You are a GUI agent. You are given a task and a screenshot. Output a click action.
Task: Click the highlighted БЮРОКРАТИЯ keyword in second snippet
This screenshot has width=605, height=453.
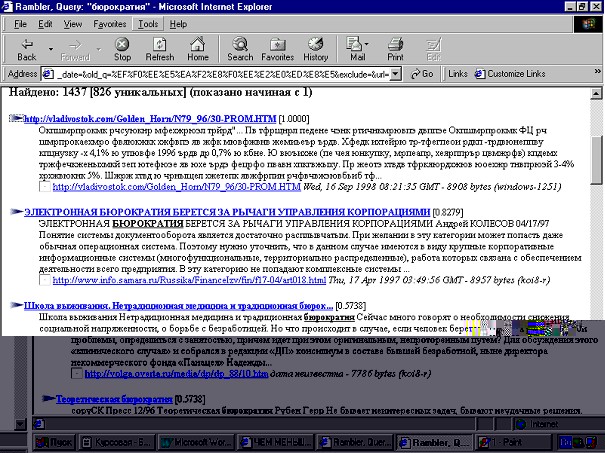[147, 224]
